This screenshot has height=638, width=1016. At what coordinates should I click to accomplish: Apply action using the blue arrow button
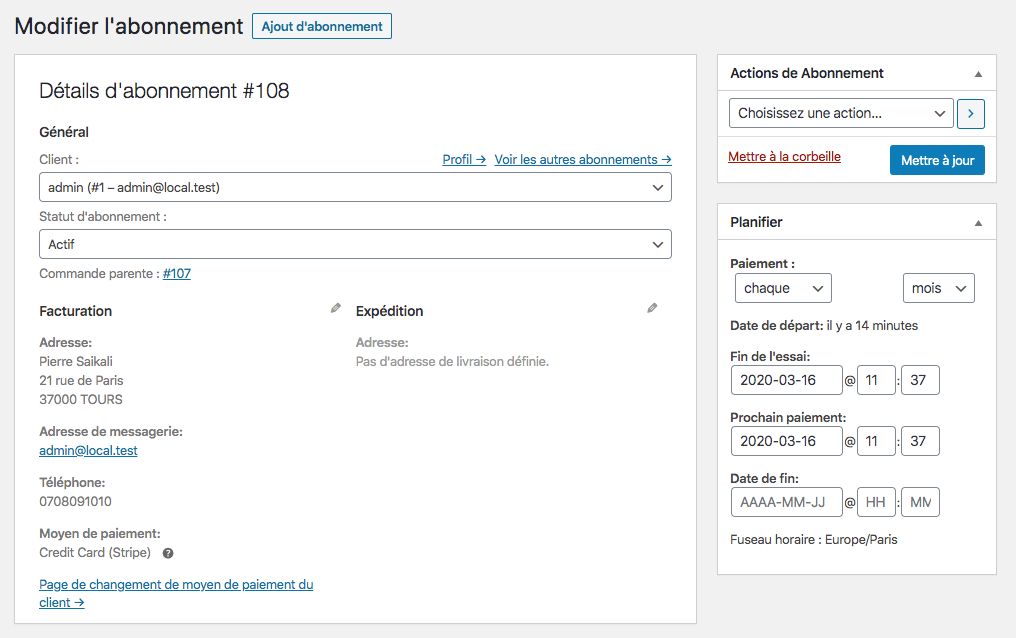(970, 113)
